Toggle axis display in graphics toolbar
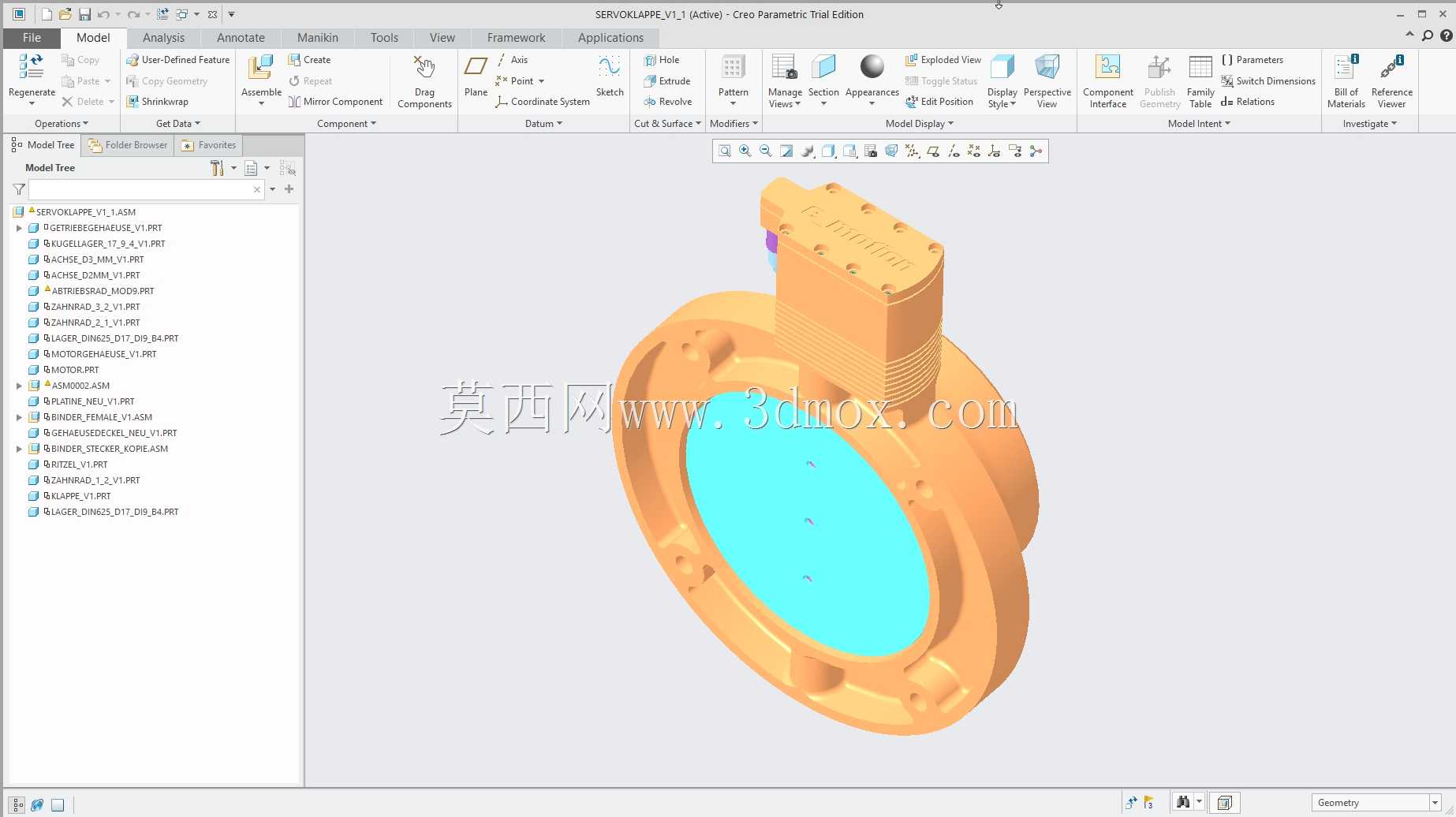 coord(954,151)
